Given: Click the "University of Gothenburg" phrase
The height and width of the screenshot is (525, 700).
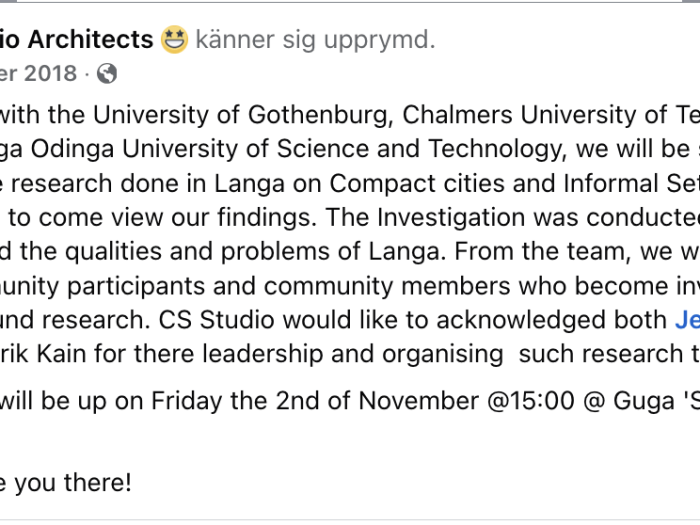Looking at the screenshot, I should 242,115.
